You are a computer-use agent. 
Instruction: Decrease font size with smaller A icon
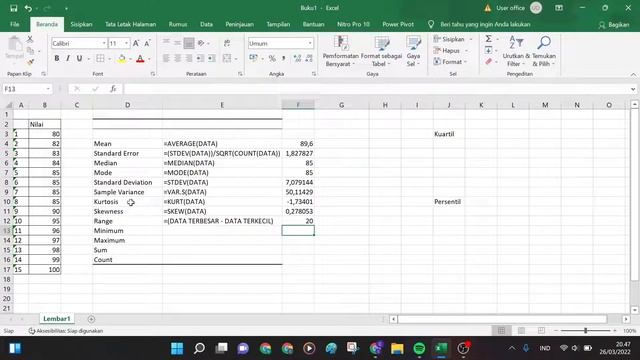(147, 43)
